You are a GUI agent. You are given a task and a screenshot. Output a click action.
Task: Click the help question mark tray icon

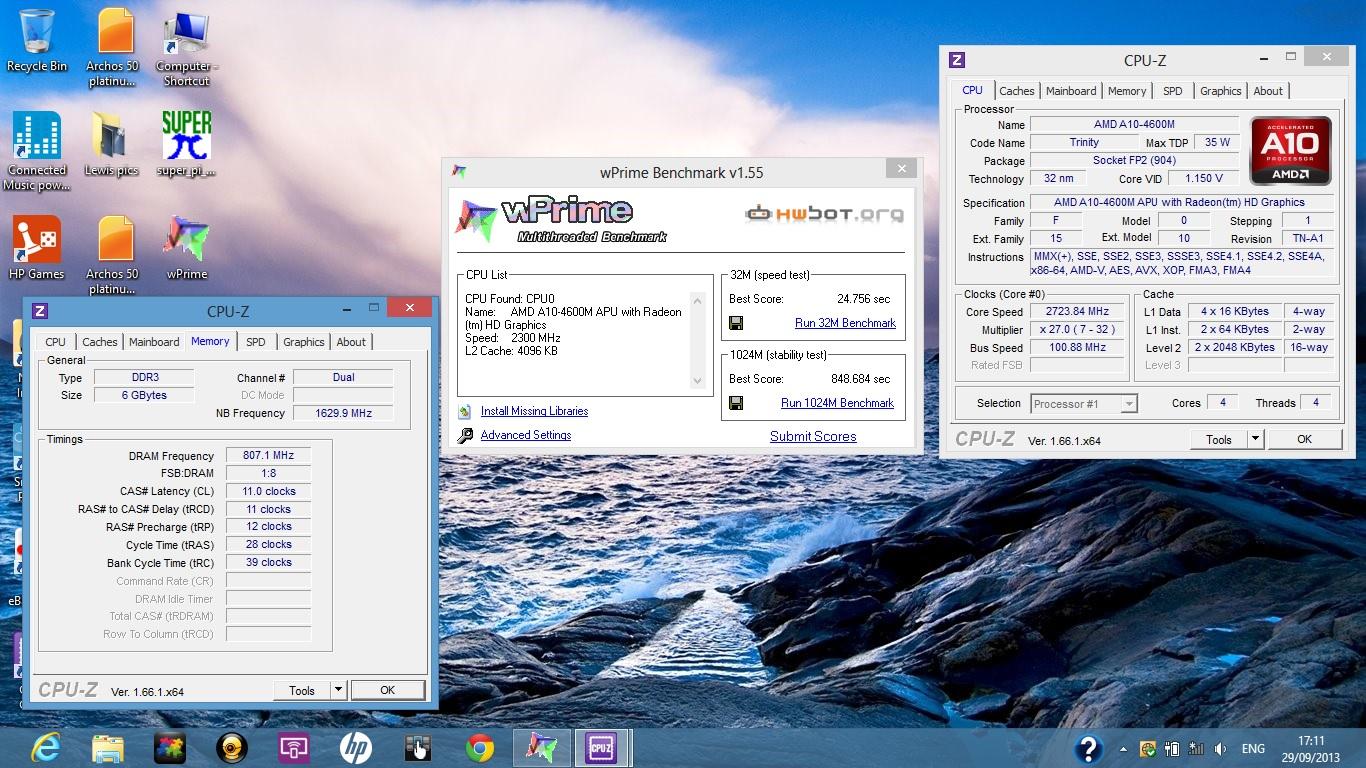1088,748
